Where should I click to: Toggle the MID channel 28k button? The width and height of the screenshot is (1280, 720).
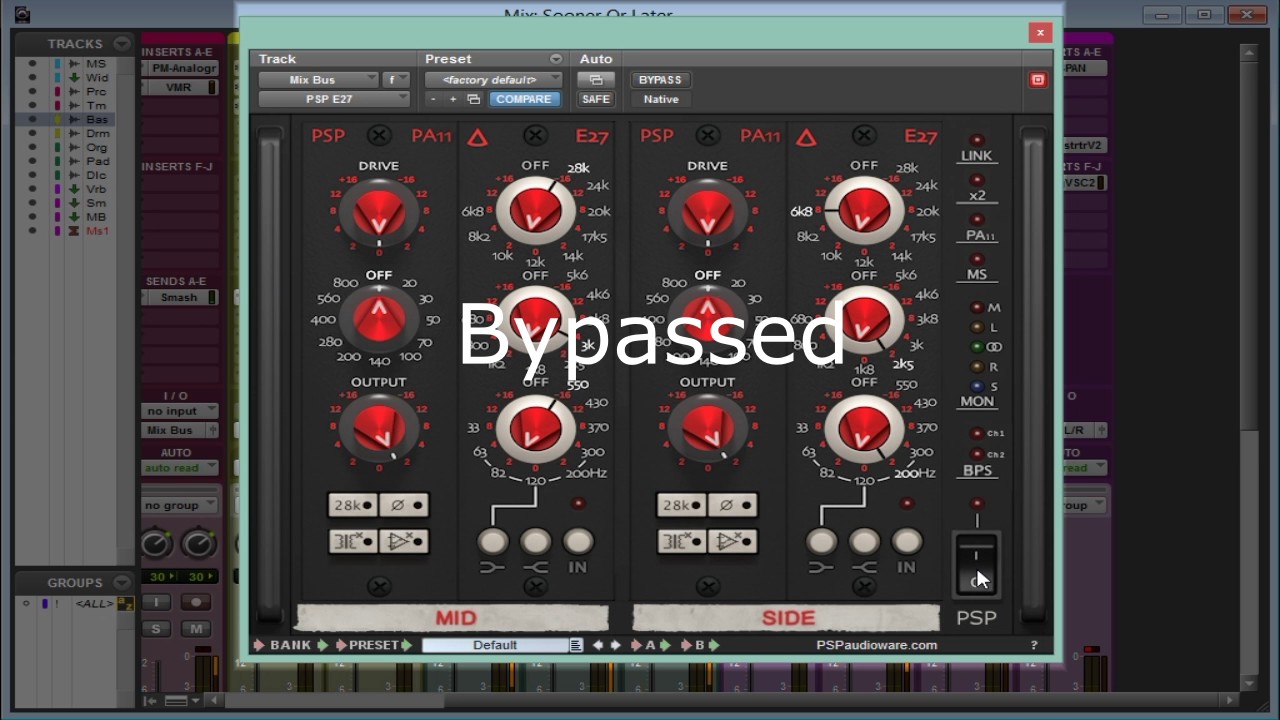[353, 505]
